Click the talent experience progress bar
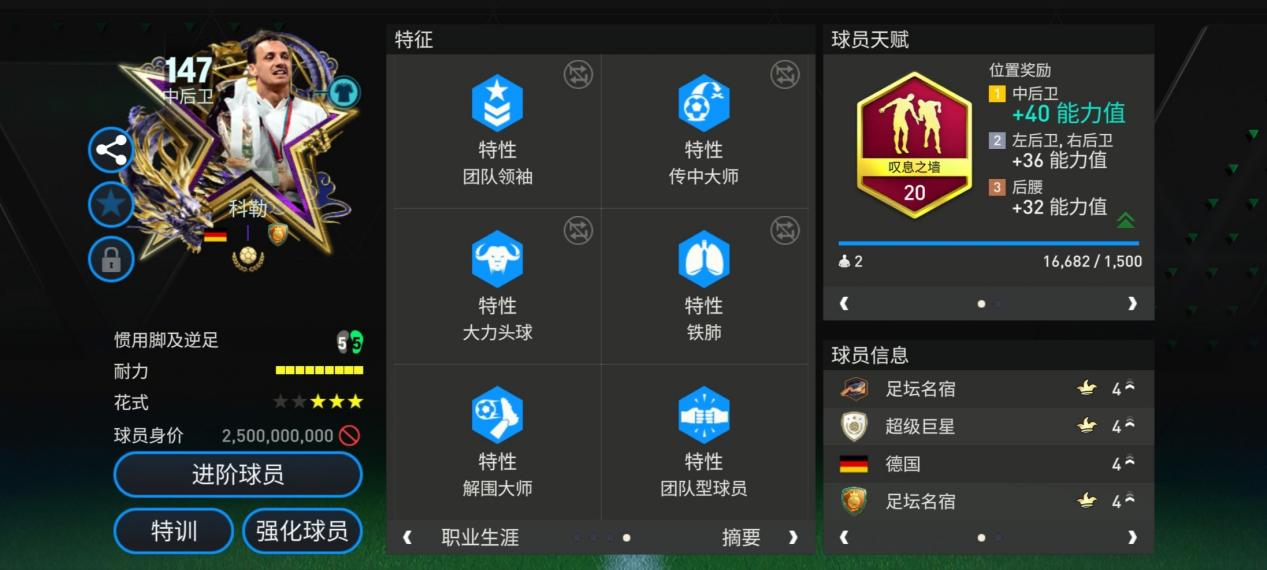 988,243
